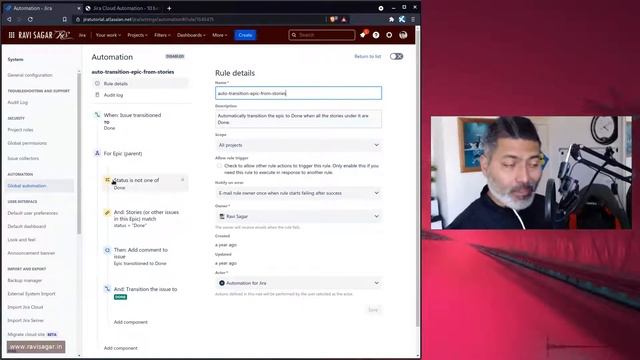Open Issue collectors in sidebar
Image resolution: width=640 pixels, height=360 pixels.
(23, 158)
